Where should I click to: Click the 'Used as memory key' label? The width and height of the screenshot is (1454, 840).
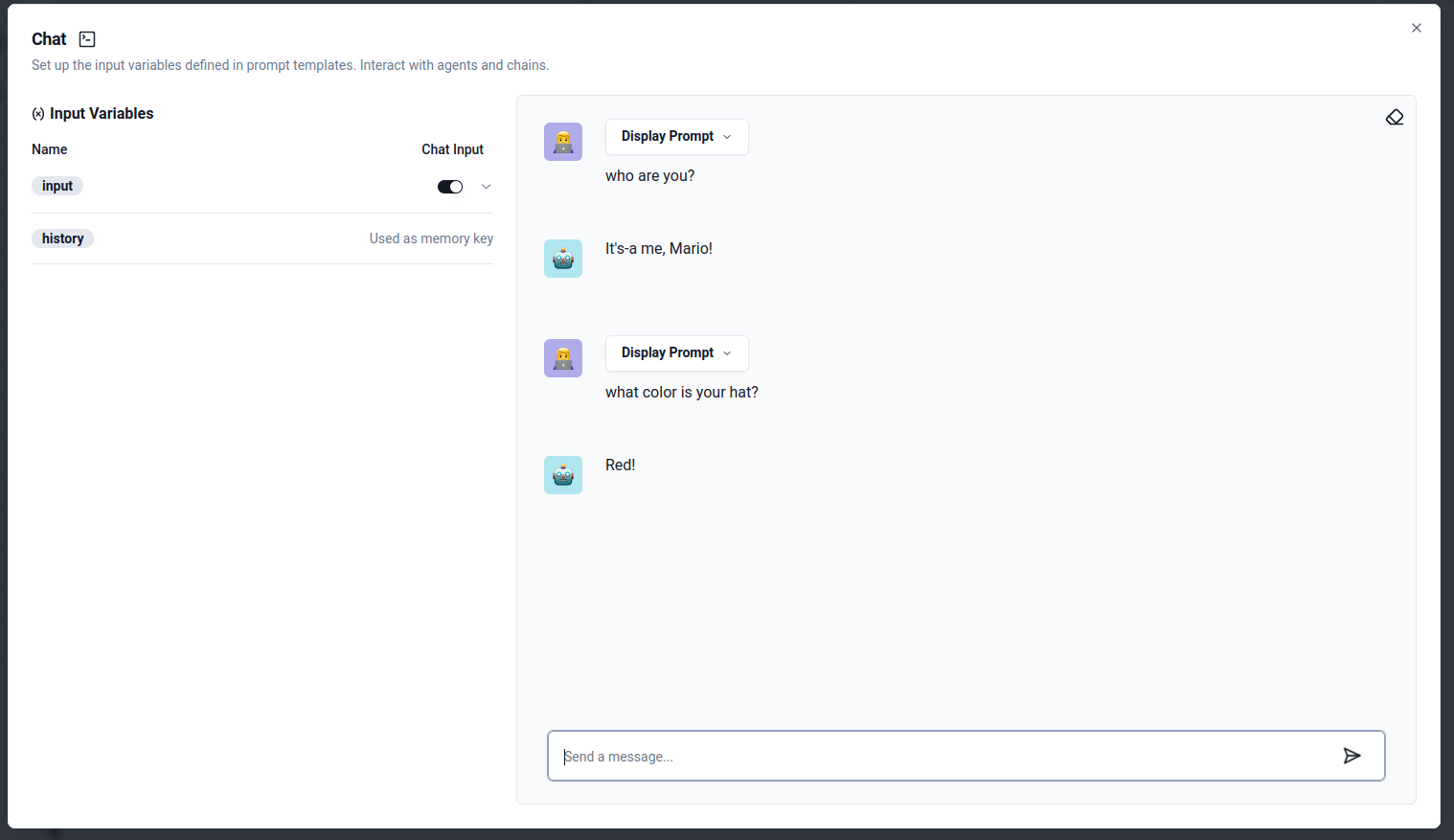point(431,238)
